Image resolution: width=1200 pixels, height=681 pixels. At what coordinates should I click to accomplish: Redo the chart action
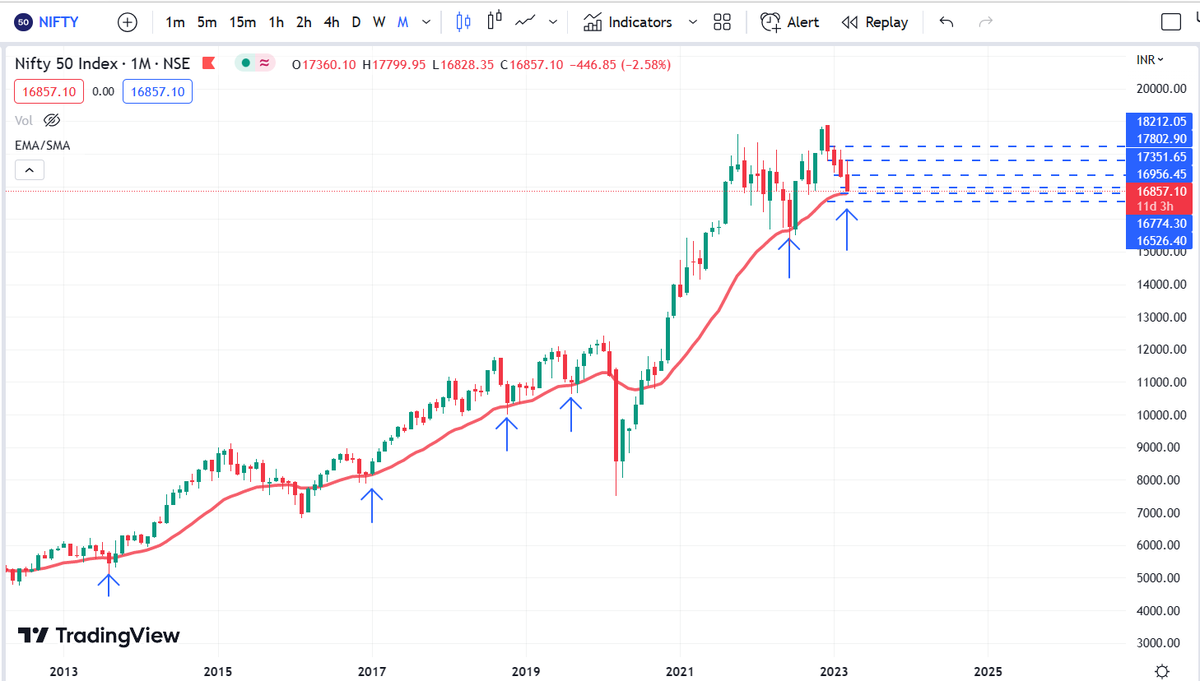985,22
